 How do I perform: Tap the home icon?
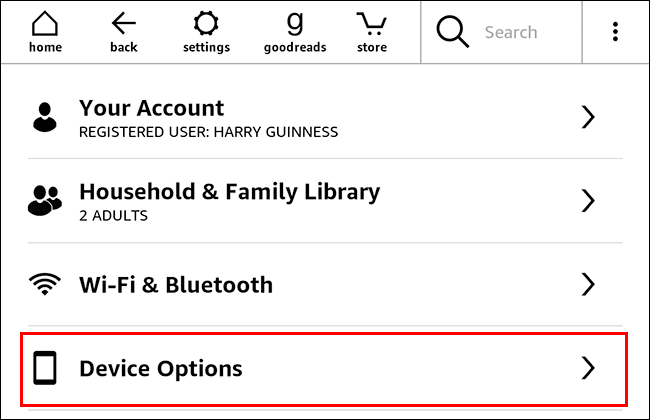(44, 24)
